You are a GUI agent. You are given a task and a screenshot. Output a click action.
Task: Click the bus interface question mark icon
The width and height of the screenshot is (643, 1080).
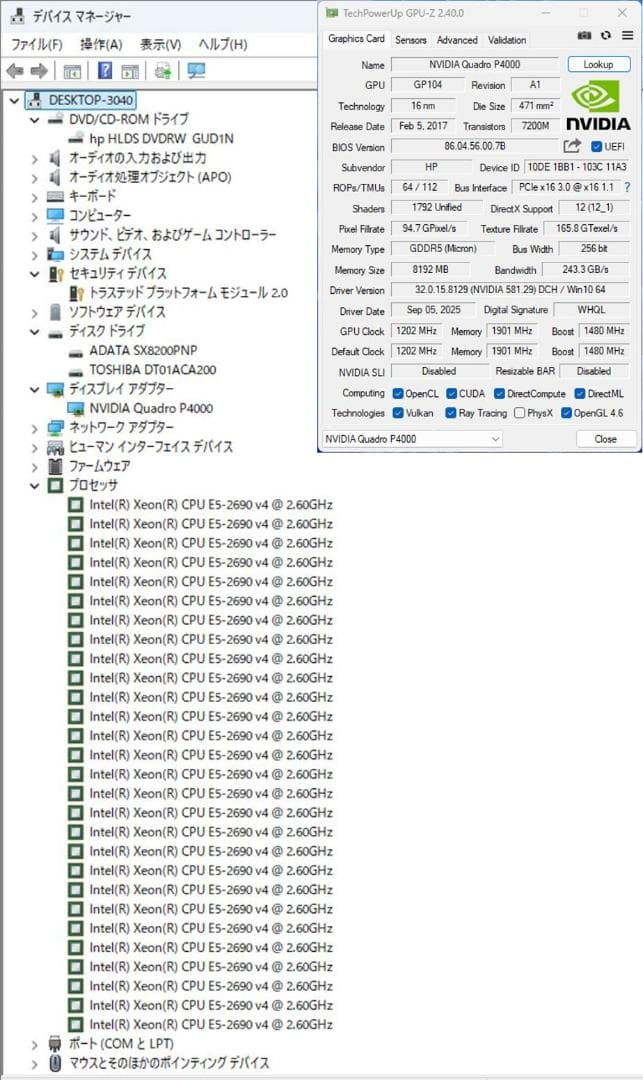(x=626, y=187)
